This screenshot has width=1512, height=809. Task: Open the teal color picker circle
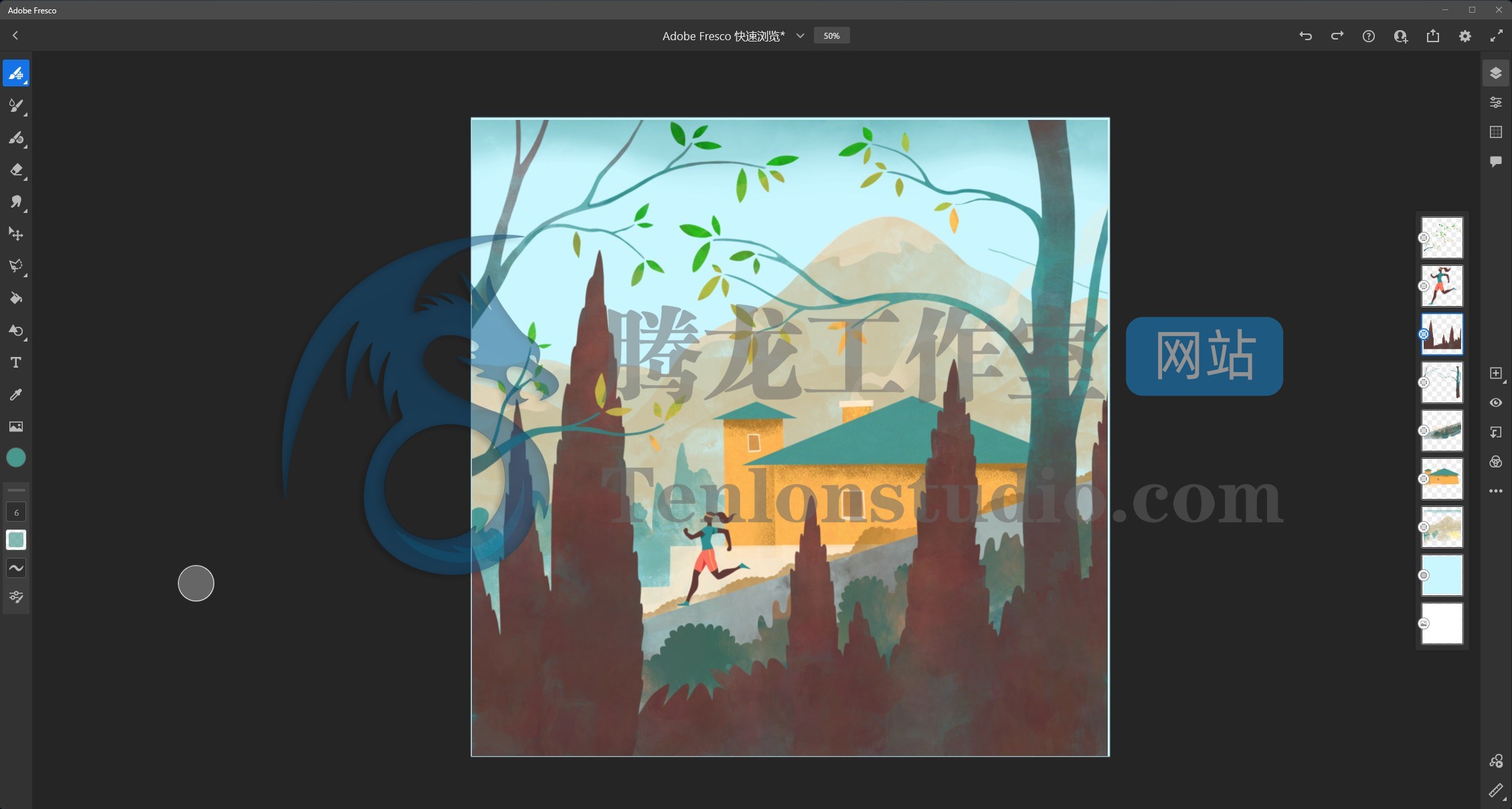coord(16,457)
